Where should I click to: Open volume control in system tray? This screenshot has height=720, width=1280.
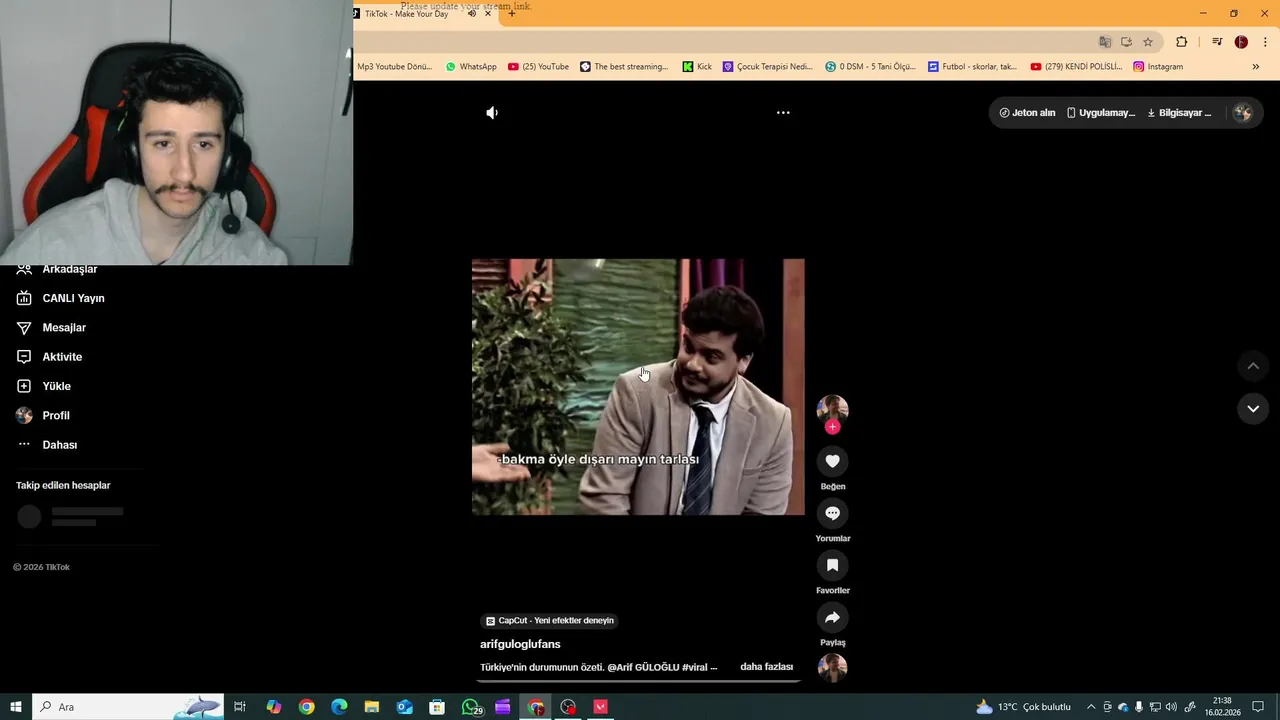[x=1171, y=707]
